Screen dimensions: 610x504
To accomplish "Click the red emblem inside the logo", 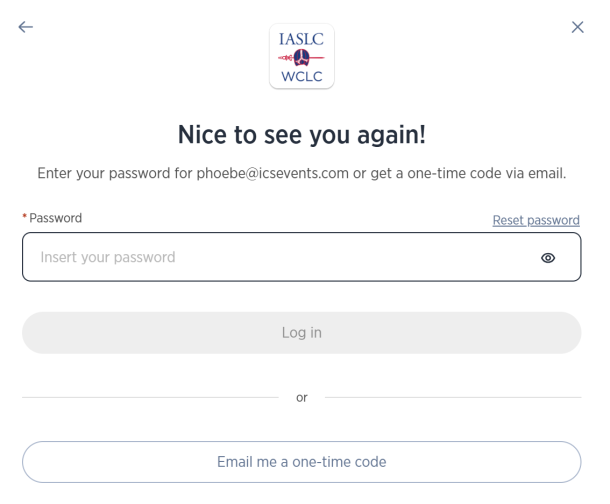I will tap(302, 57).
